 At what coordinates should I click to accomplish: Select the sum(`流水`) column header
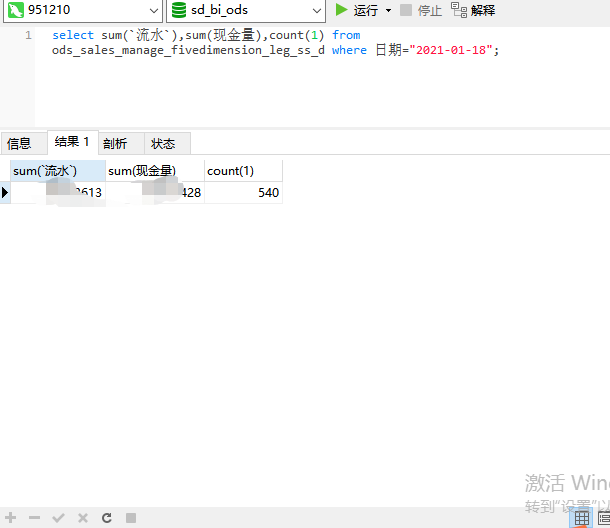pyautogui.click(x=58, y=171)
